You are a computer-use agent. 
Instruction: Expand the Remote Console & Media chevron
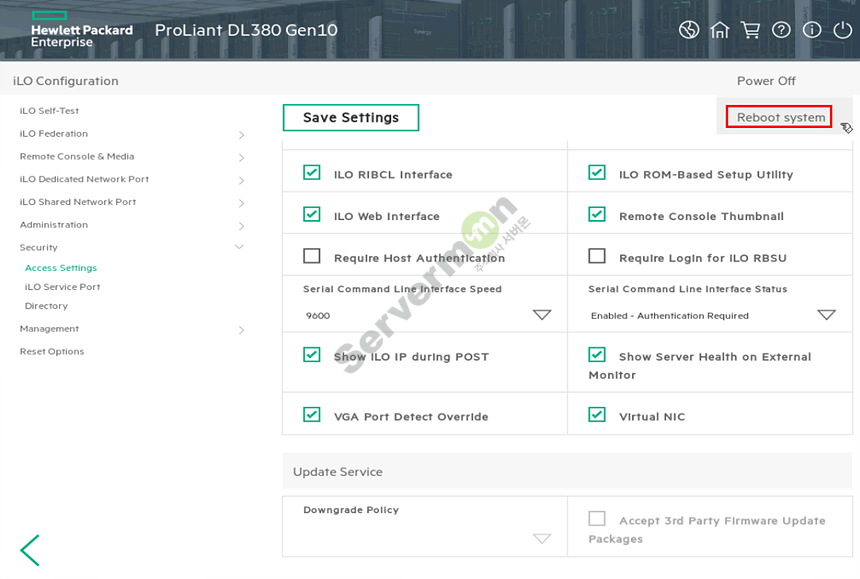[x=241, y=158]
